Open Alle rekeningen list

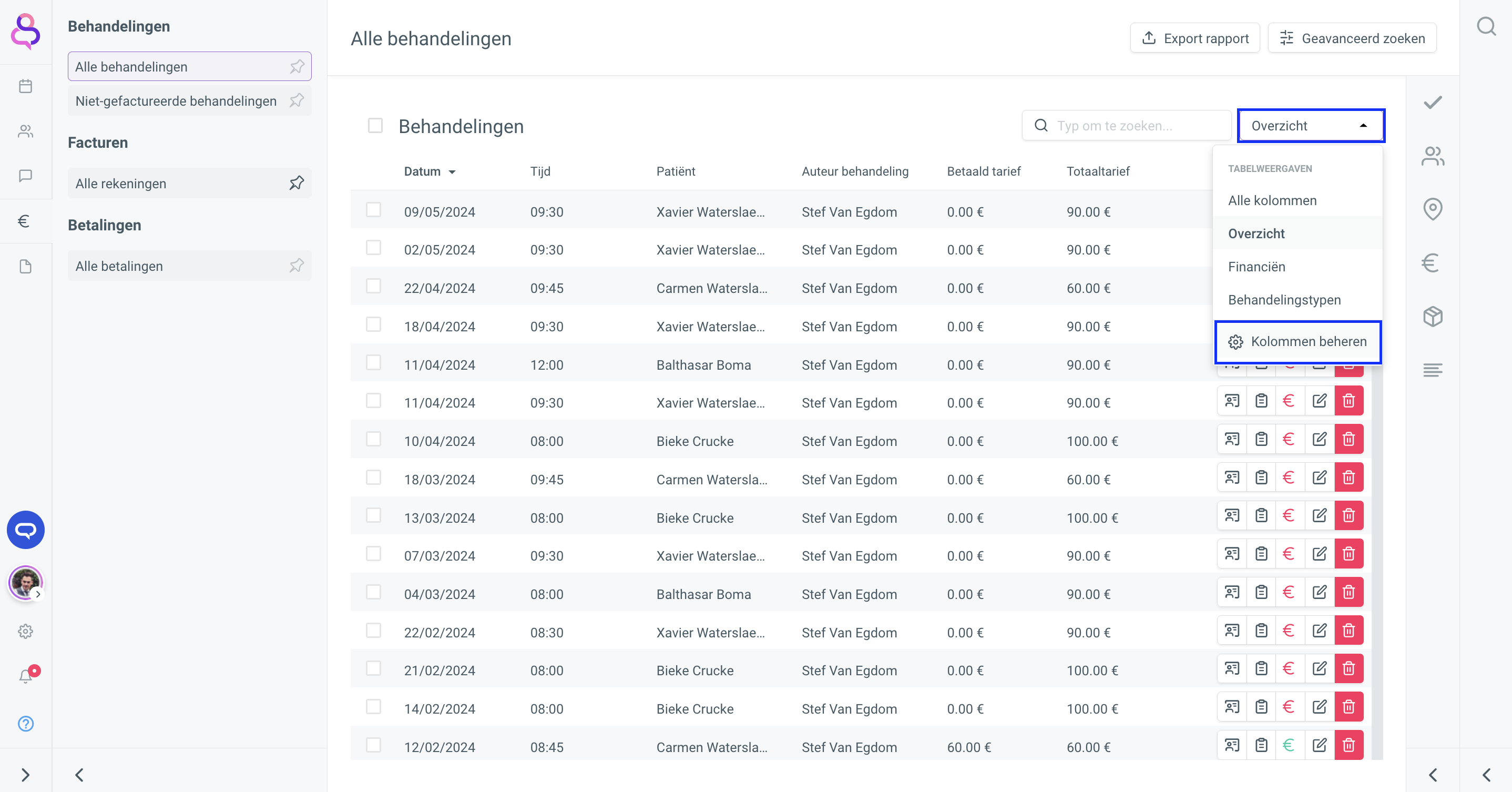point(189,183)
